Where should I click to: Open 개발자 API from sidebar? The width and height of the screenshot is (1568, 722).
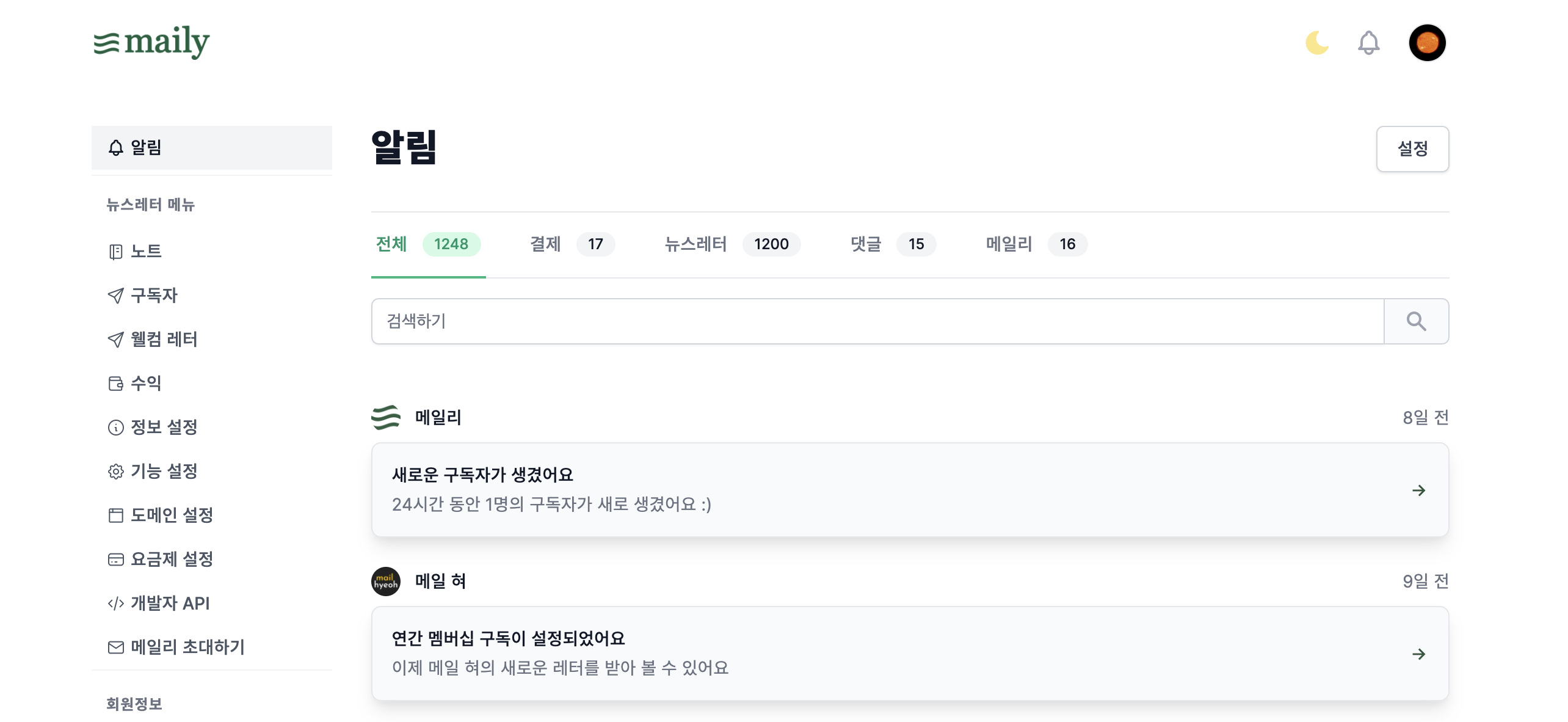tap(169, 603)
